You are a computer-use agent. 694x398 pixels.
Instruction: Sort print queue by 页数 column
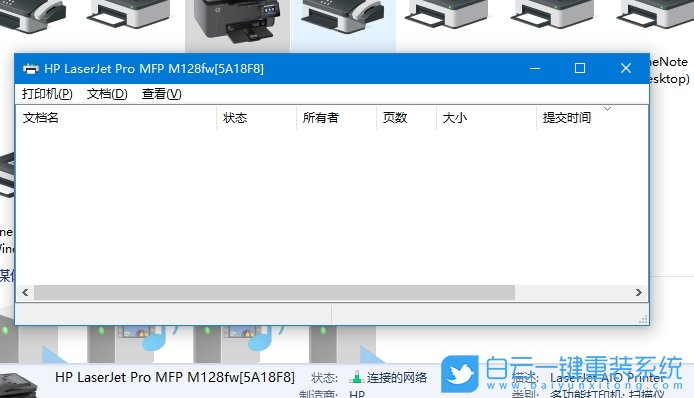coord(406,118)
